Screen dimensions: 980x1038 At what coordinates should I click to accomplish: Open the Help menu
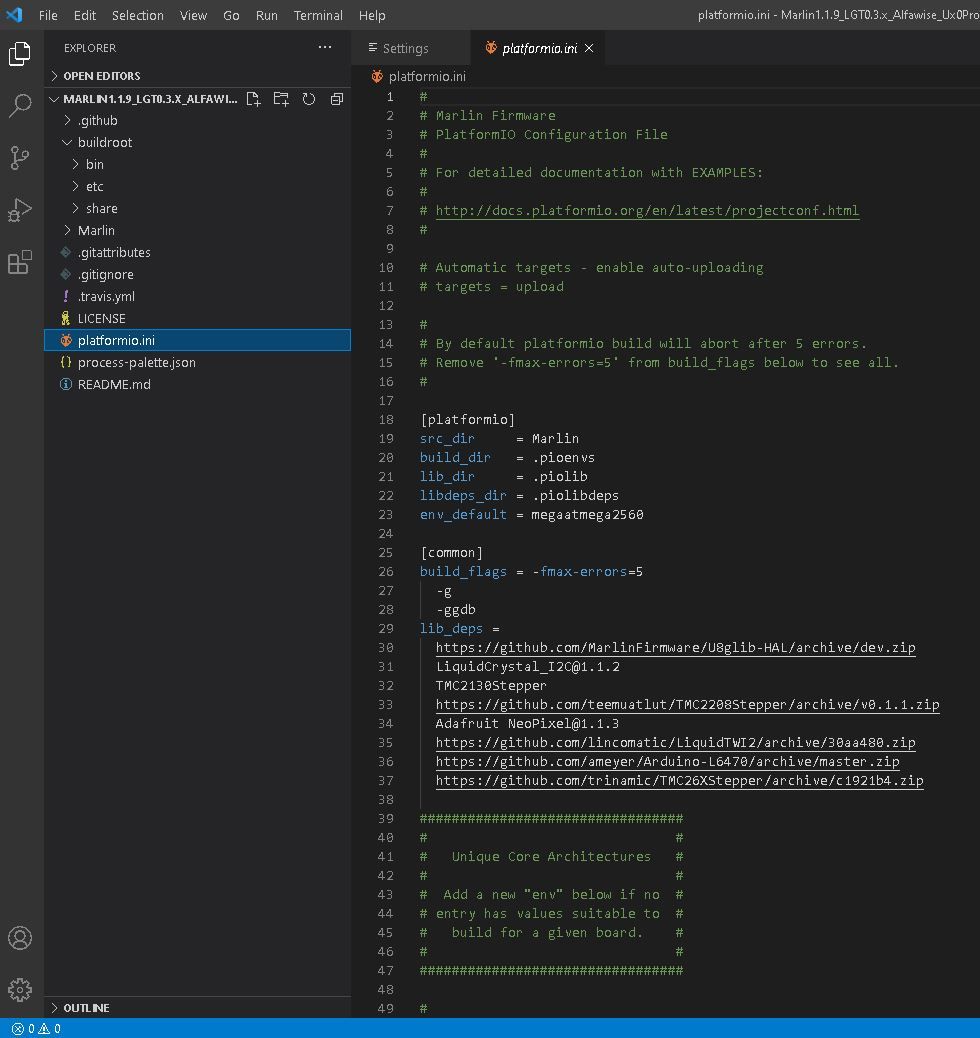click(x=372, y=15)
